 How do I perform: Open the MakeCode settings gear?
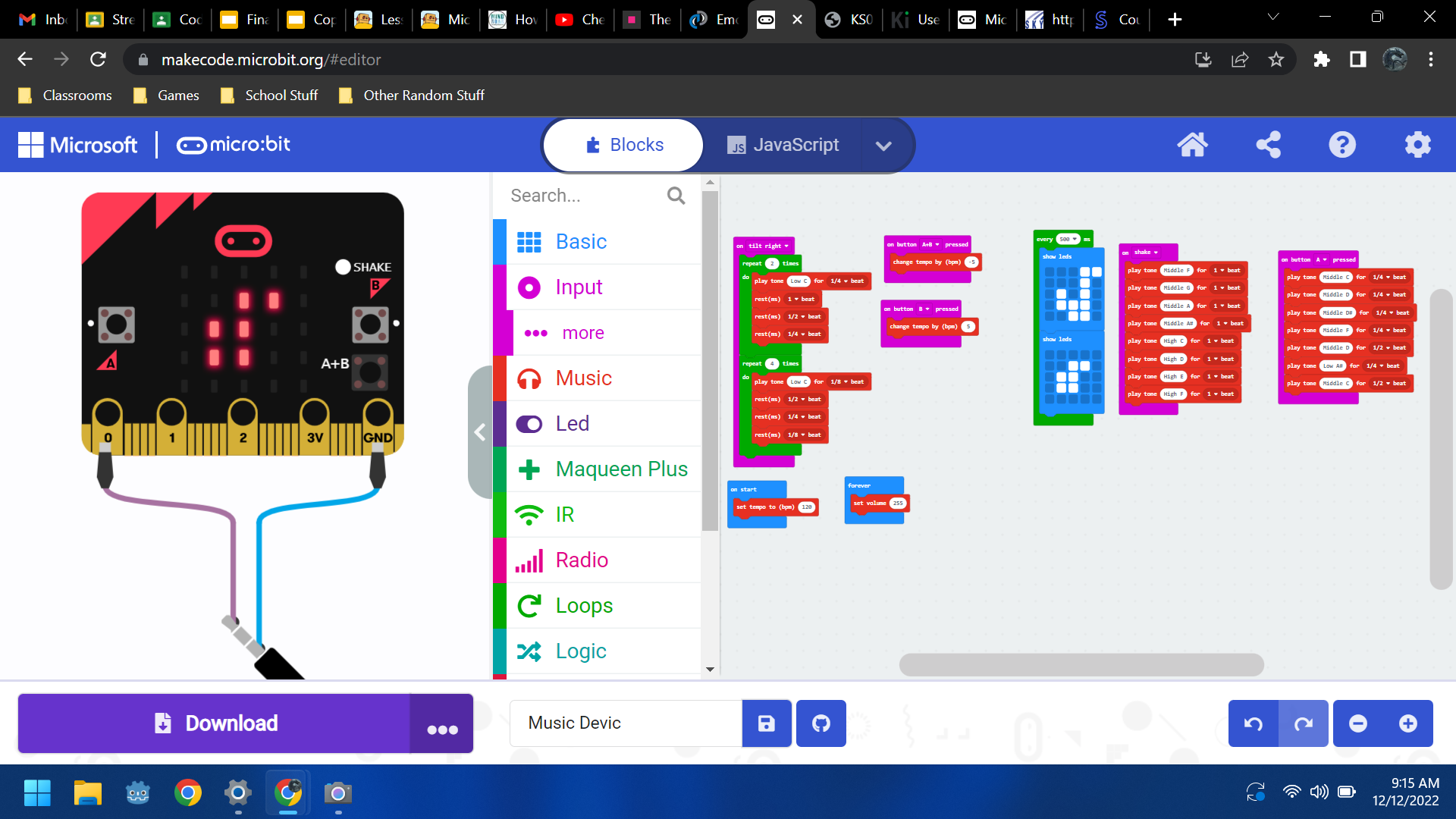pyautogui.click(x=1417, y=145)
